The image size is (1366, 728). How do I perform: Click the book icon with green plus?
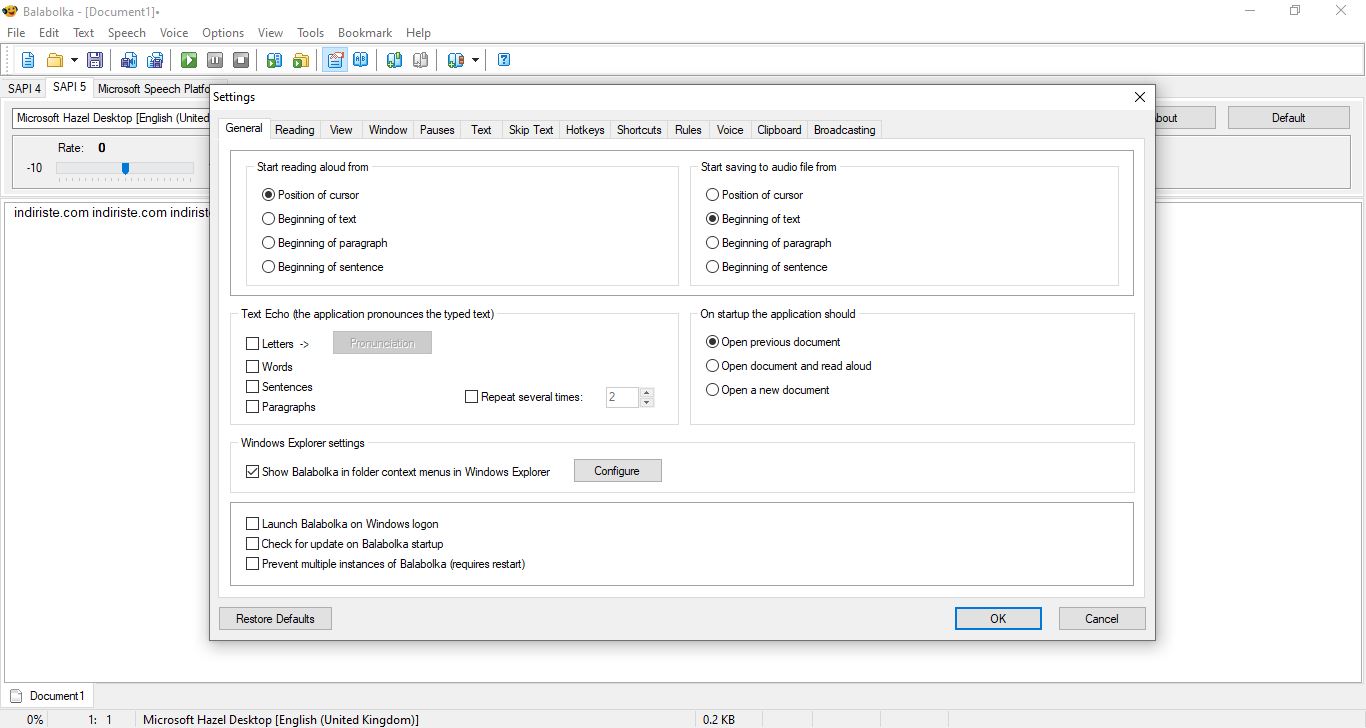[x=395, y=60]
